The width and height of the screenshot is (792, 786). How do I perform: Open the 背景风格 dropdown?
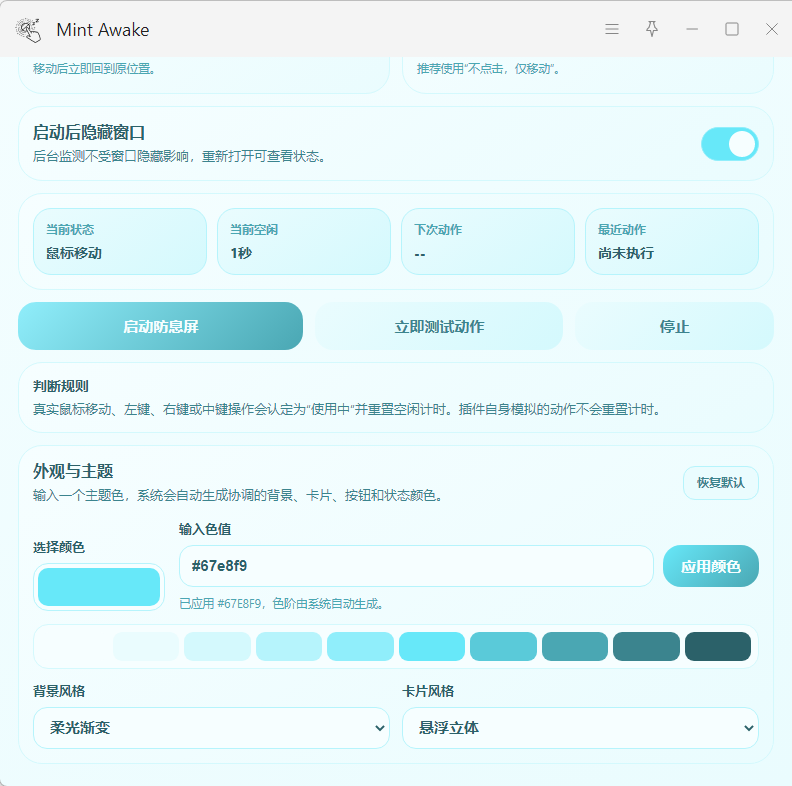[211, 728]
